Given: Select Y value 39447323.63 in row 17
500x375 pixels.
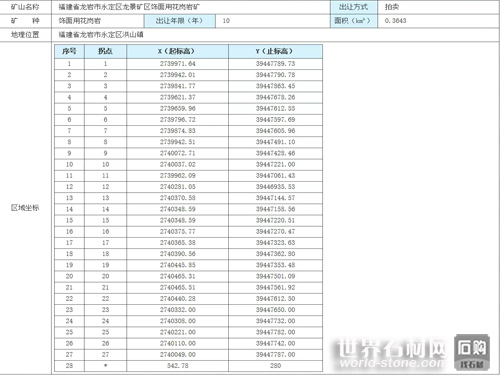Looking at the screenshot, I should pos(275,243).
